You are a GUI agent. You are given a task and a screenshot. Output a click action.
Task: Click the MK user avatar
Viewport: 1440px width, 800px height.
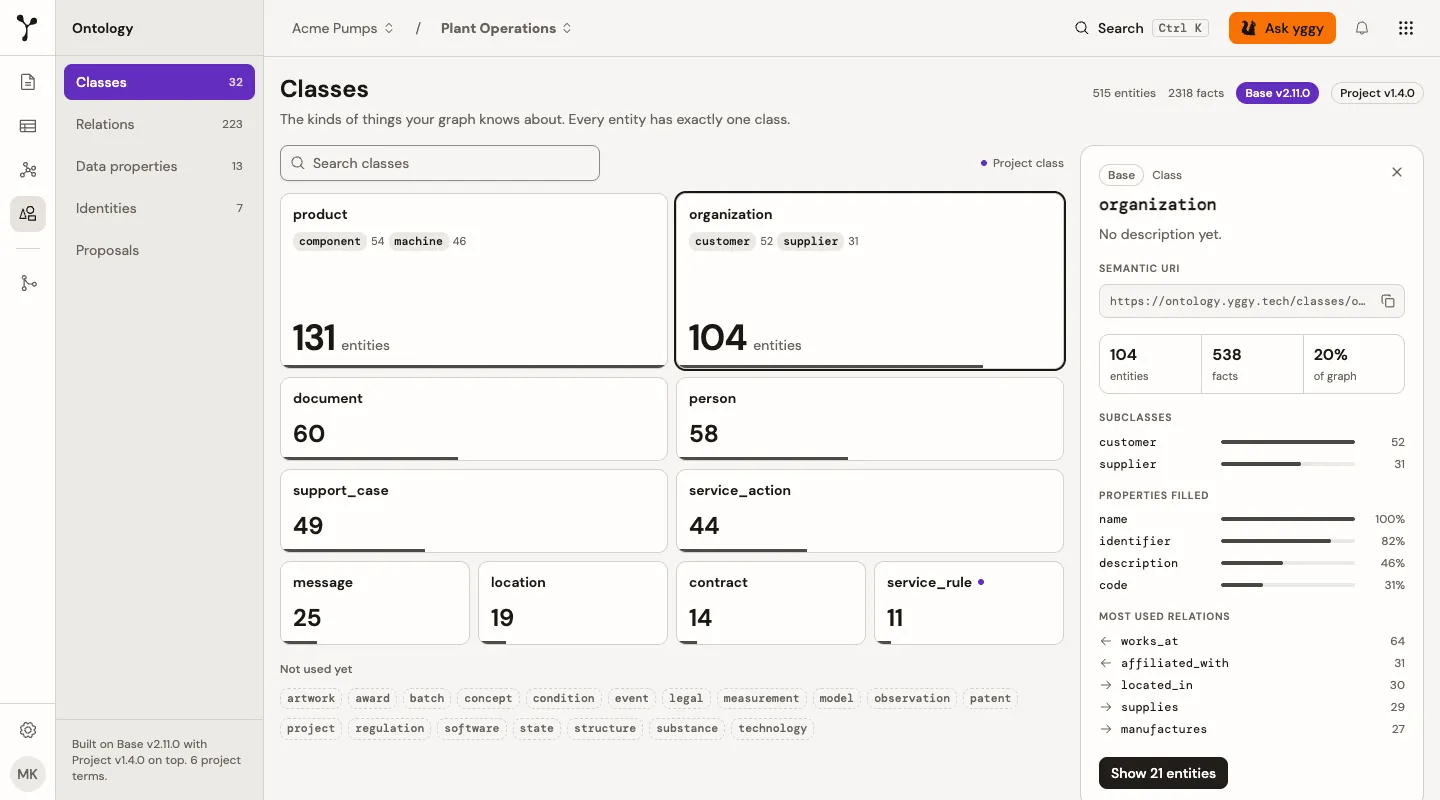28,774
